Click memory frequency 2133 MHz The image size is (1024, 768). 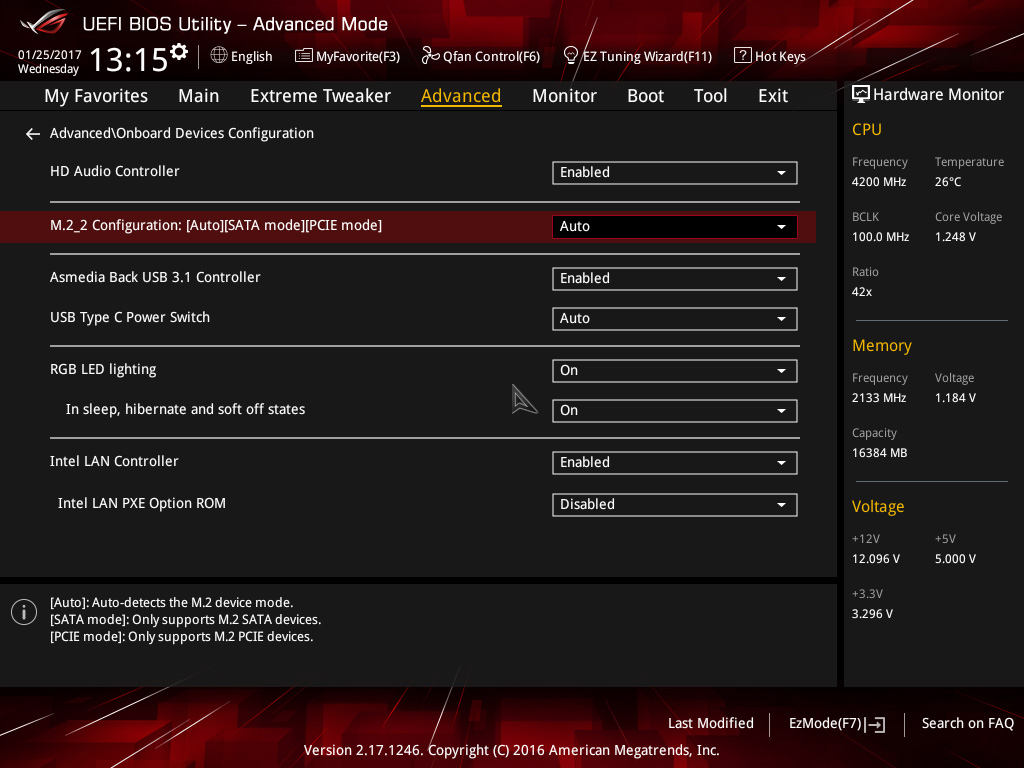point(878,398)
